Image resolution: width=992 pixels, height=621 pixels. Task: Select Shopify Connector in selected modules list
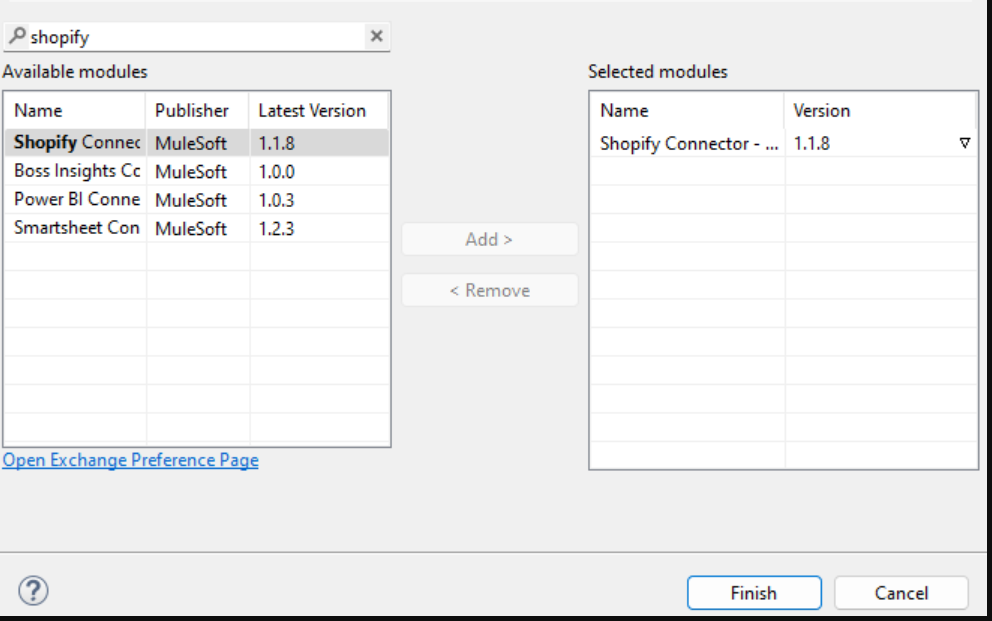click(x=688, y=143)
